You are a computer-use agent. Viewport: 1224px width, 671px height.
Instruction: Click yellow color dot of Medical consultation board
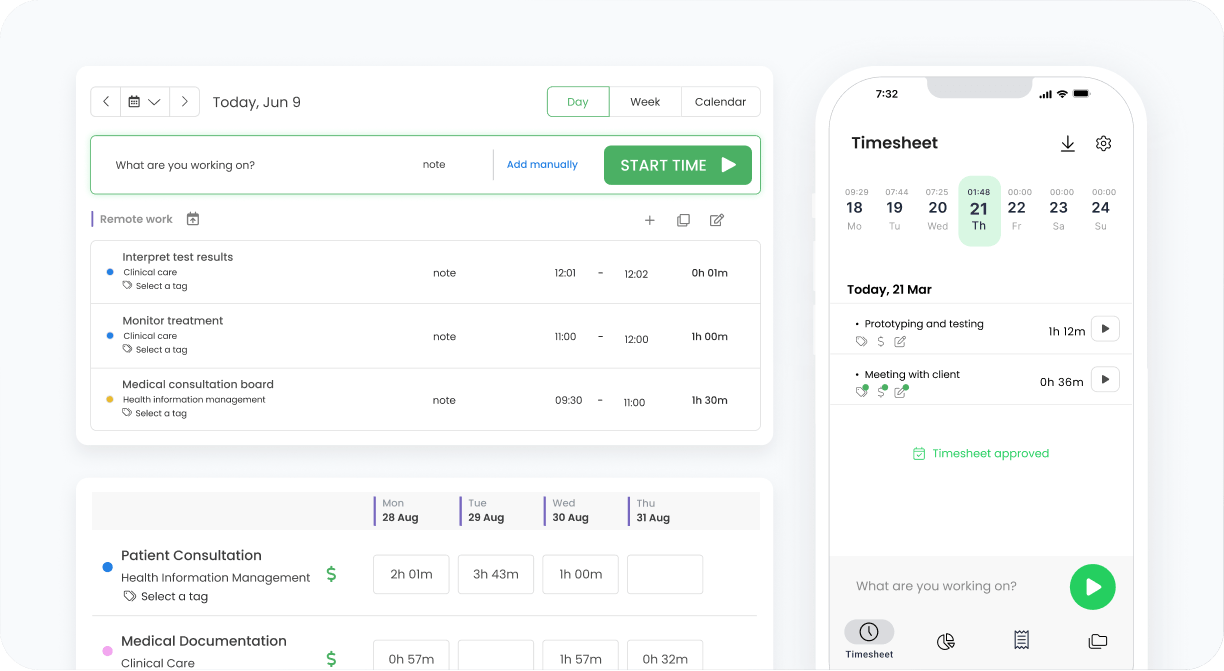click(x=110, y=399)
